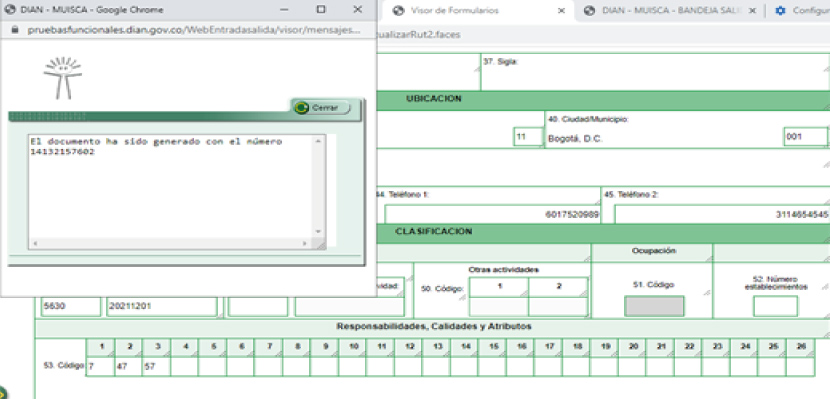The width and height of the screenshot is (830, 399).
Task: Click the Responsabilidades código cell containing 47
Action: 129,366
